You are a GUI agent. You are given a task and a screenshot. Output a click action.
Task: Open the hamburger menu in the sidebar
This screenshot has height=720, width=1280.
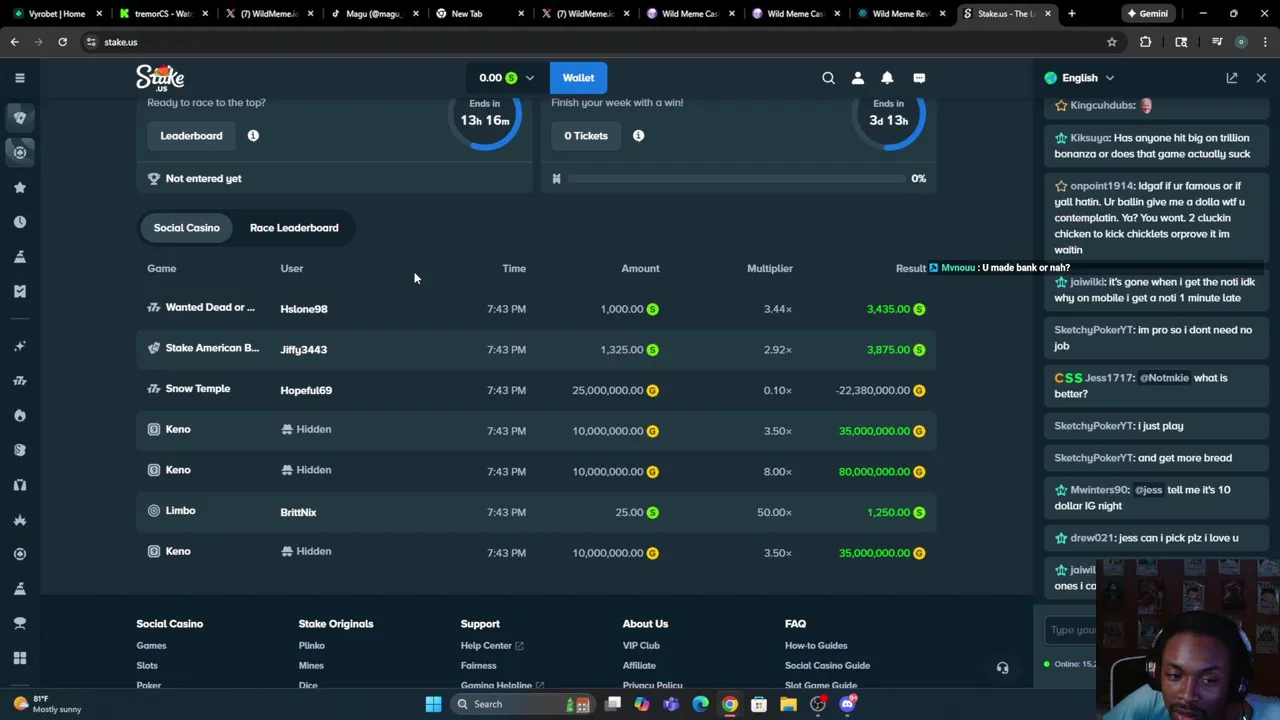19,78
